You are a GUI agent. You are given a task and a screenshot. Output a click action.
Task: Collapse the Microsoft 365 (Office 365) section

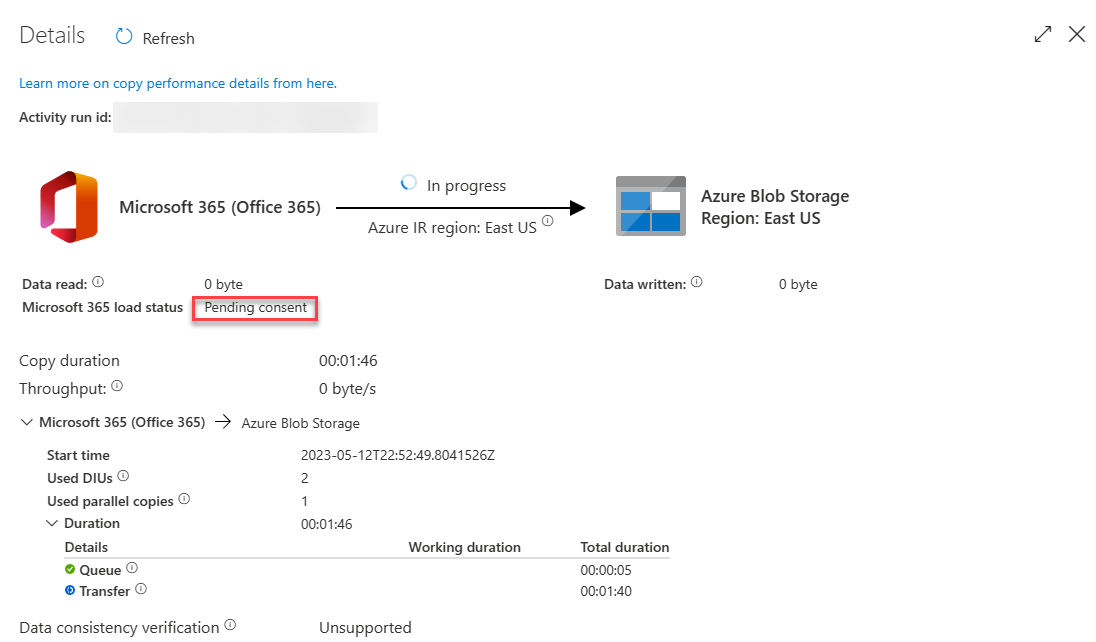[x=26, y=421]
